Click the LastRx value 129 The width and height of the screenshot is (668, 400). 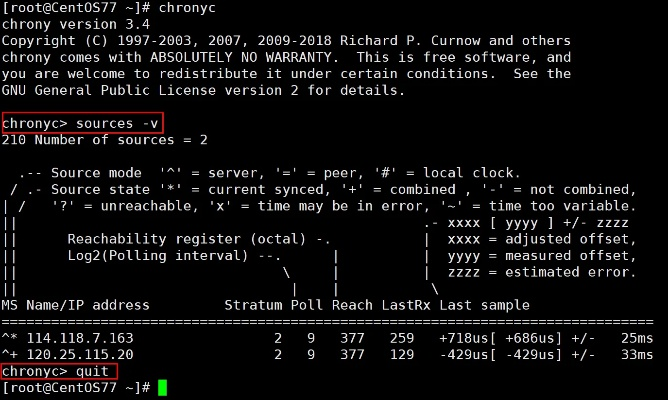click(402, 354)
